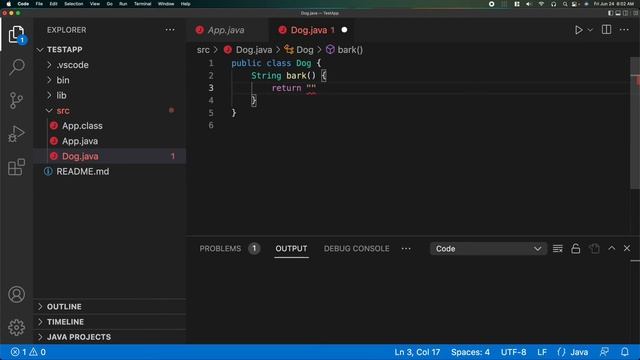Screen dimensions: 640x360
Task: Close unsaved Dog.java tab via dot
Action: 344,30
